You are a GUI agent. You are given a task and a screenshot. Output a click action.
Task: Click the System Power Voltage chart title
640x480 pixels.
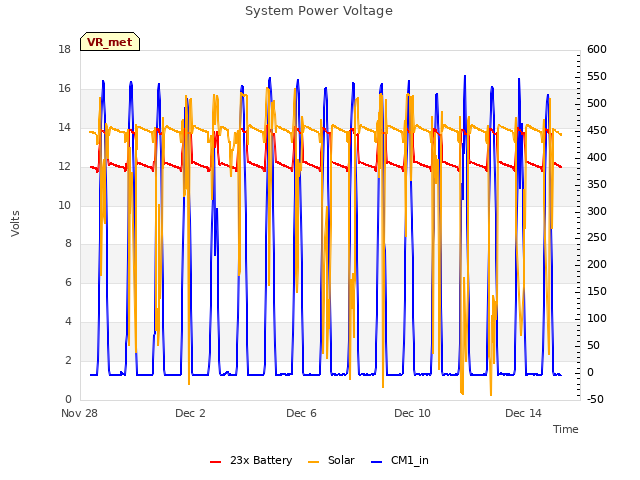click(319, 11)
